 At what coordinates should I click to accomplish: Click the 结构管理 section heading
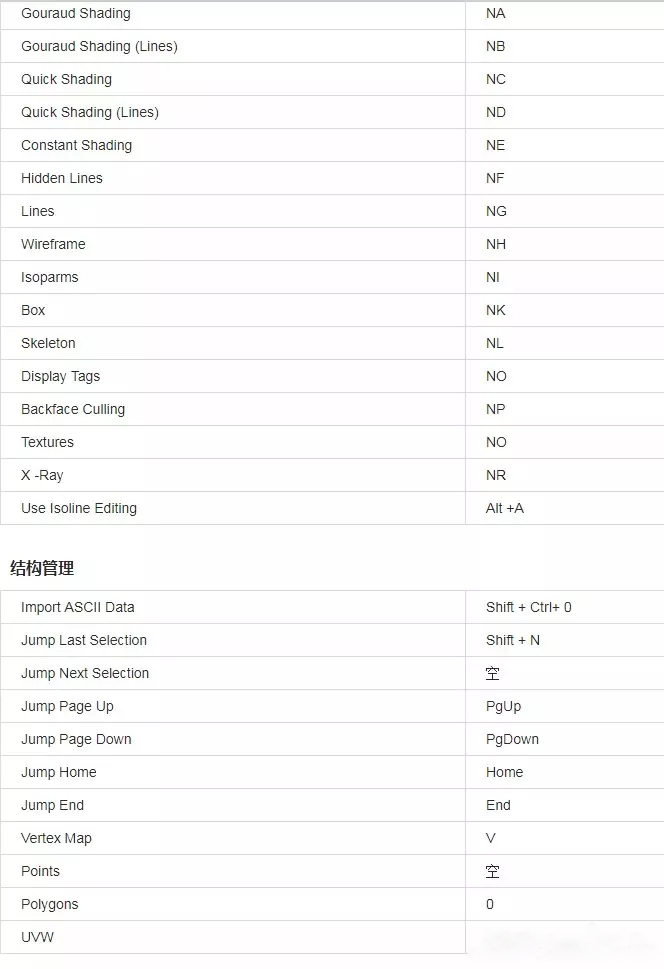(42, 568)
